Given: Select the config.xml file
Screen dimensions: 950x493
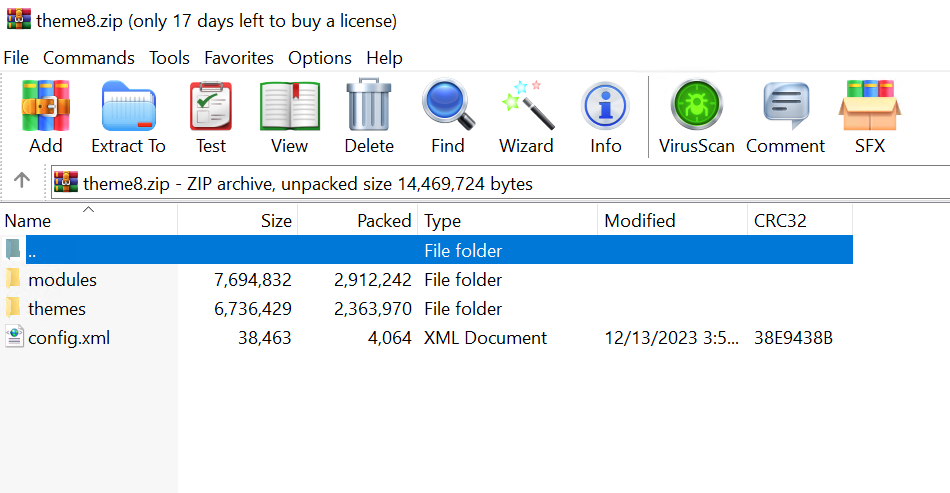Looking at the screenshot, I should [x=68, y=338].
